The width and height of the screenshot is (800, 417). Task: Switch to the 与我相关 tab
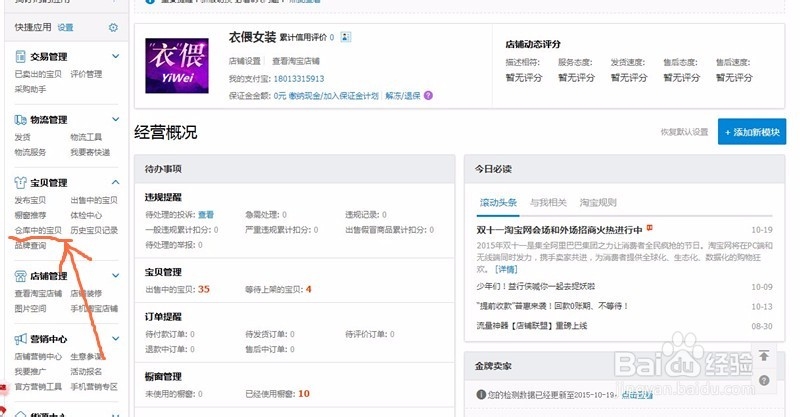click(x=548, y=203)
